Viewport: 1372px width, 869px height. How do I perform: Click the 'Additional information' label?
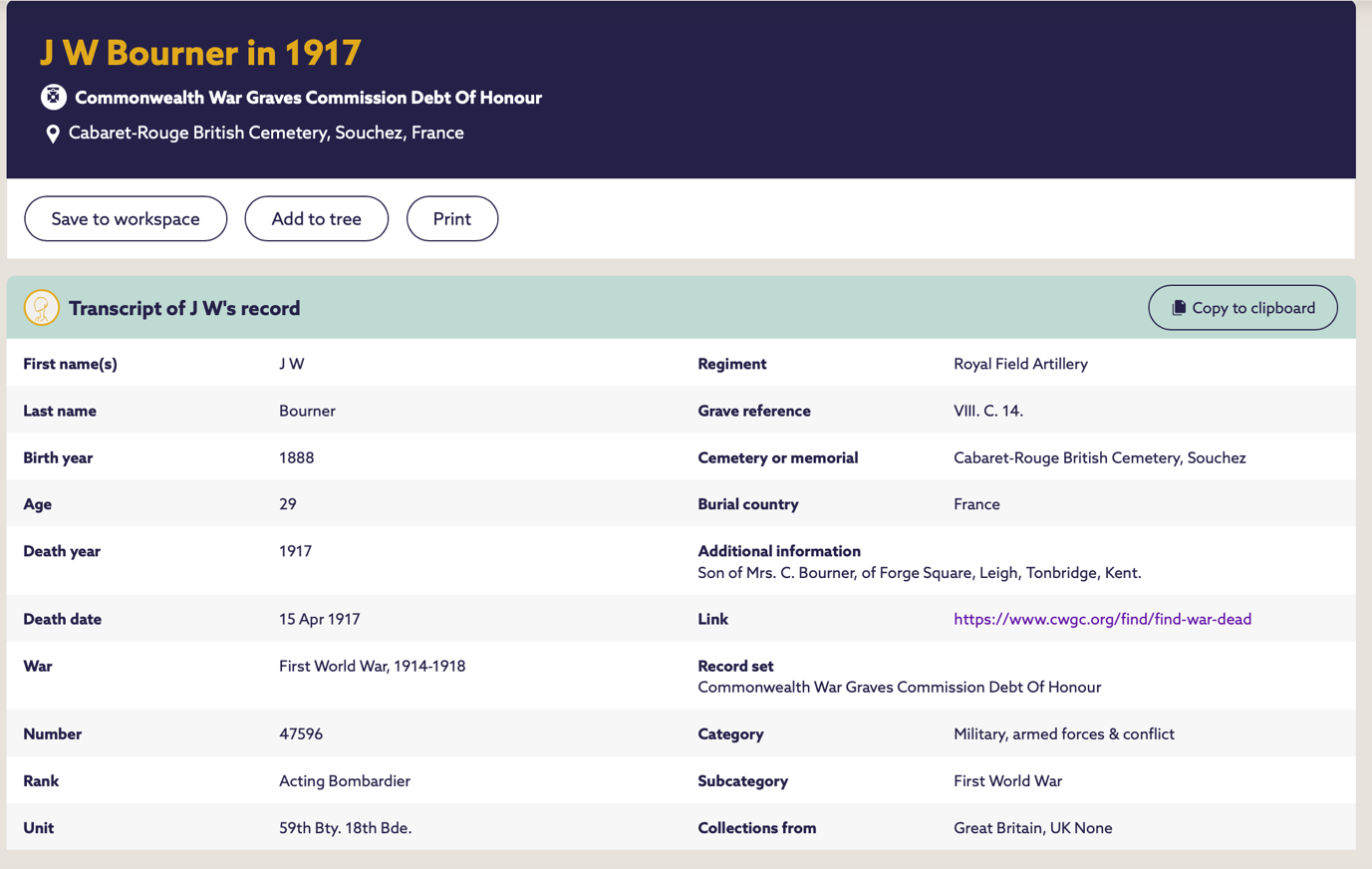[779, 551]
